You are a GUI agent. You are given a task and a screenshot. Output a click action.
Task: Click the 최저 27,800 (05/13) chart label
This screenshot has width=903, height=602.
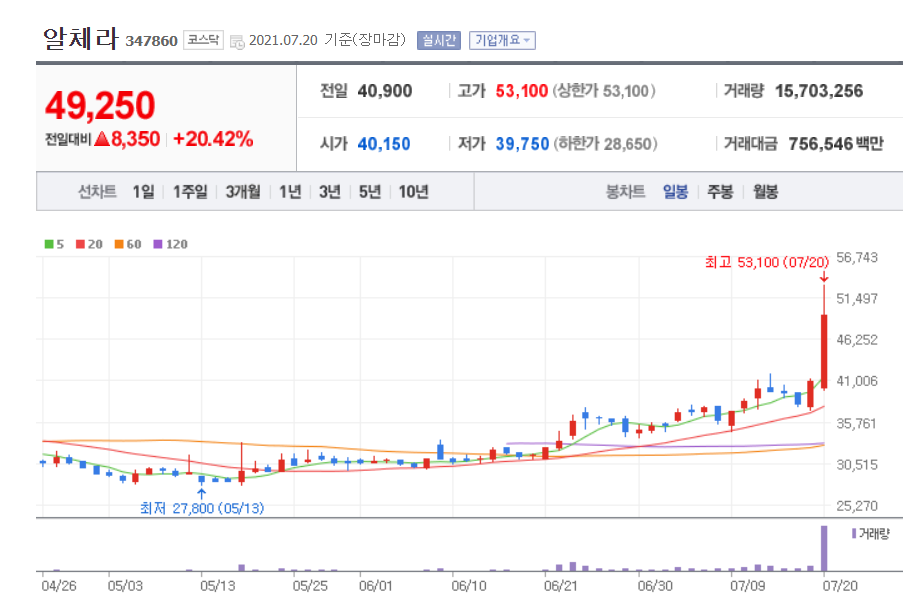202,508
